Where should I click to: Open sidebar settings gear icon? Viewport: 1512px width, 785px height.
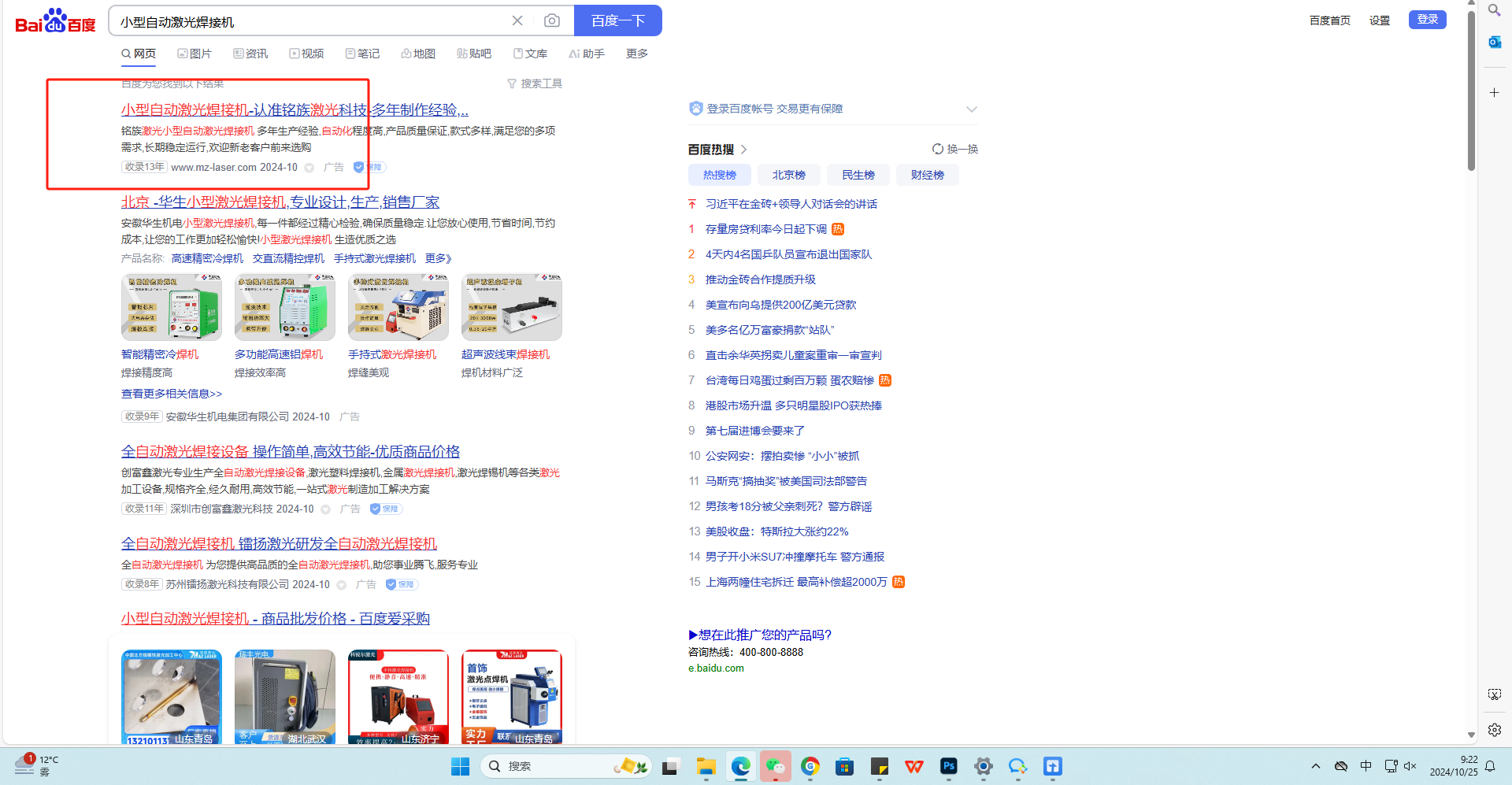[x=1494, y=730]
